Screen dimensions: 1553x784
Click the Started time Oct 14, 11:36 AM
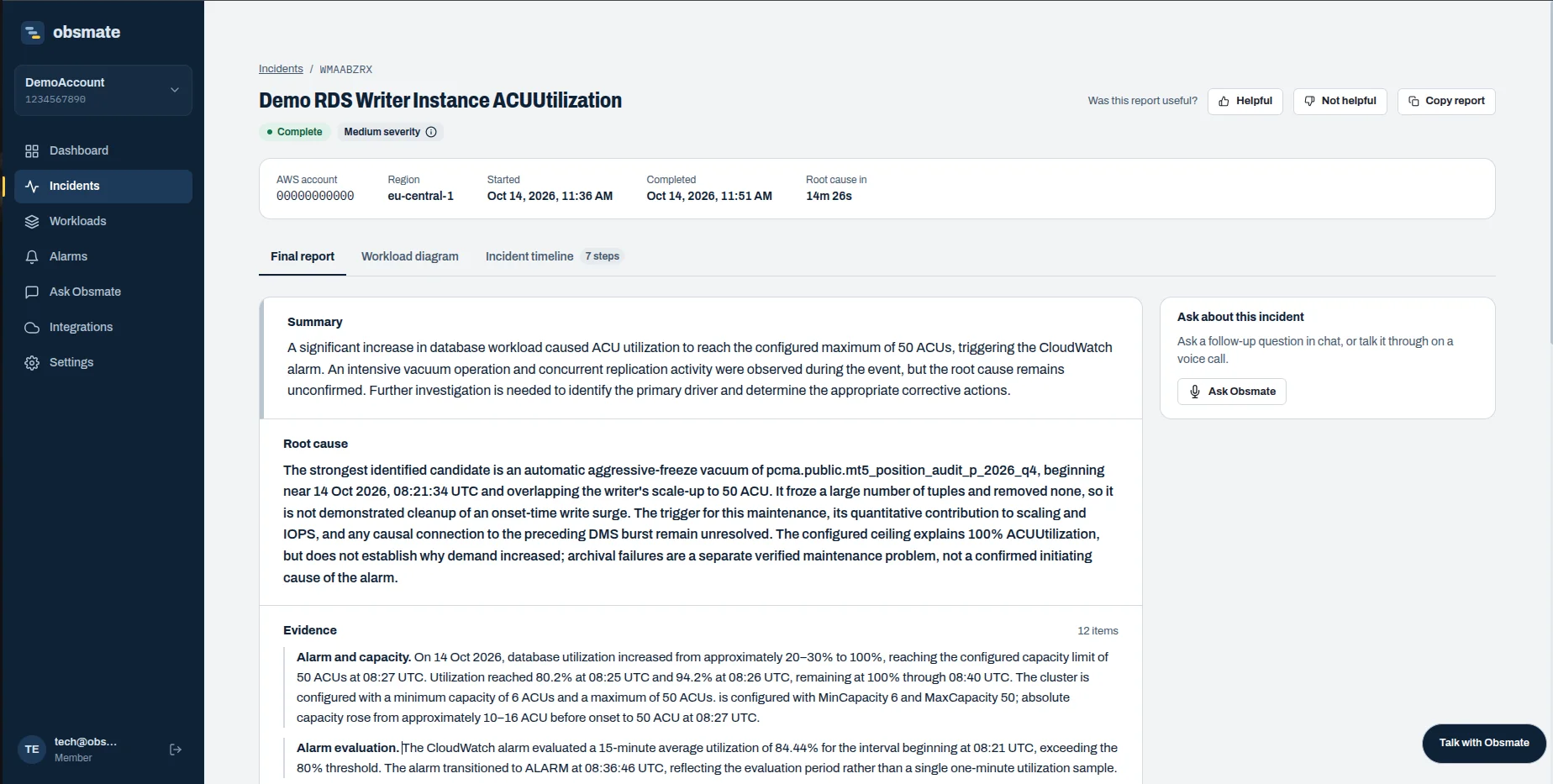(550, 196)
